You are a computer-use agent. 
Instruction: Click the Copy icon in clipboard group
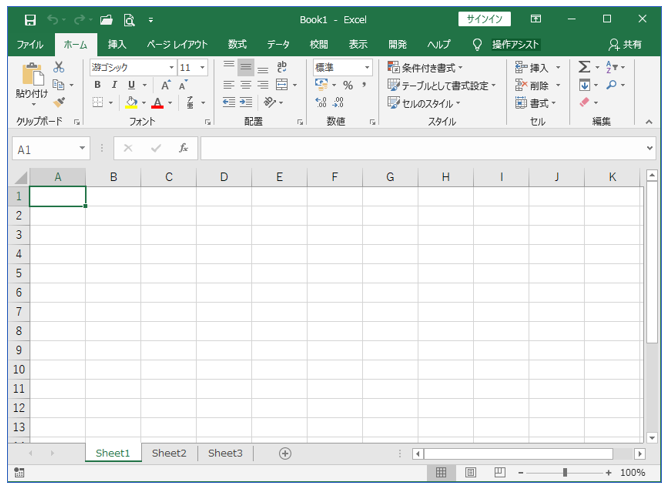[59, 85]
